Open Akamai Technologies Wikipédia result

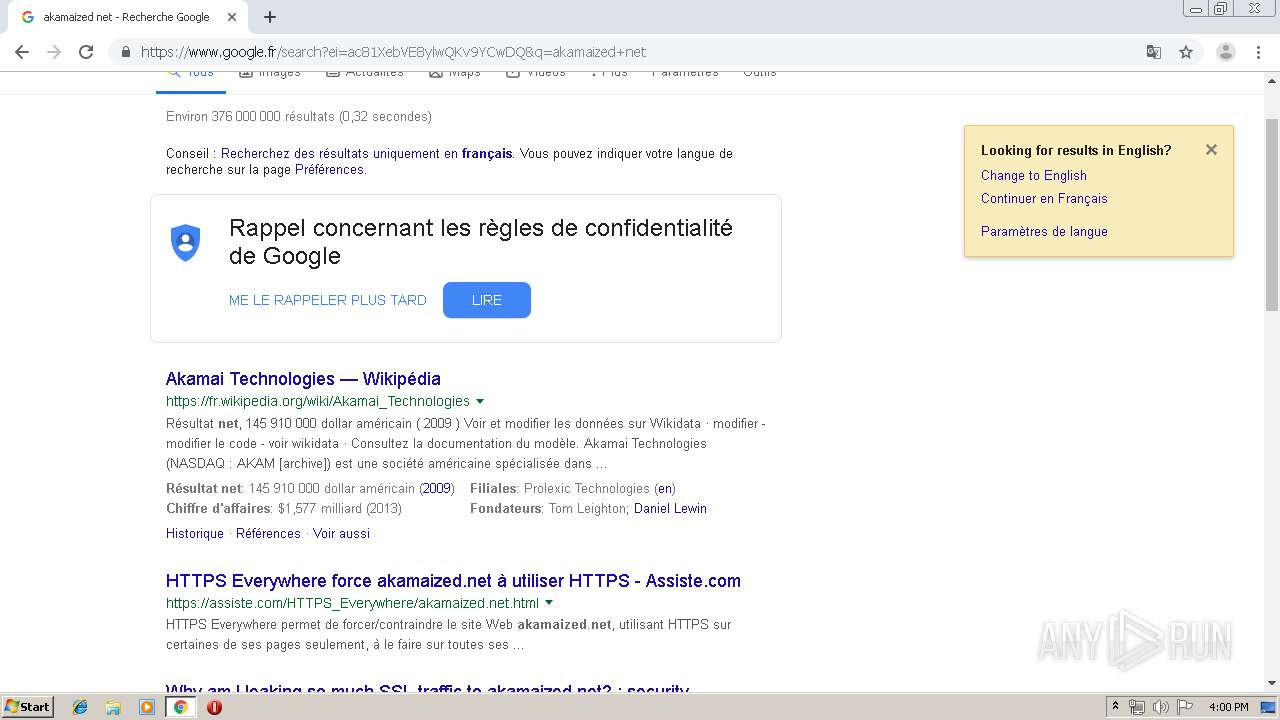coord(303,379)
